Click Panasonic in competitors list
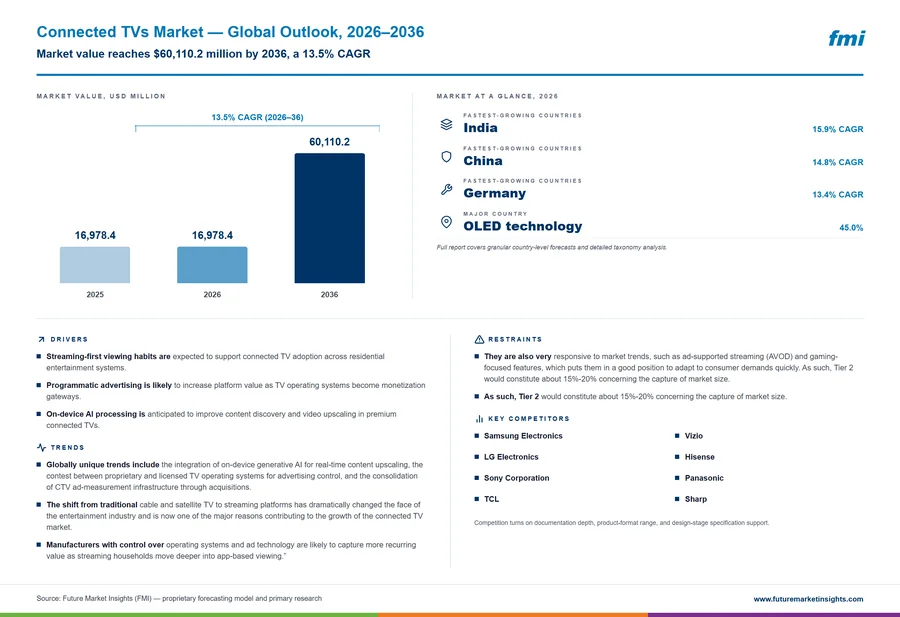 [x=704, y=478]
